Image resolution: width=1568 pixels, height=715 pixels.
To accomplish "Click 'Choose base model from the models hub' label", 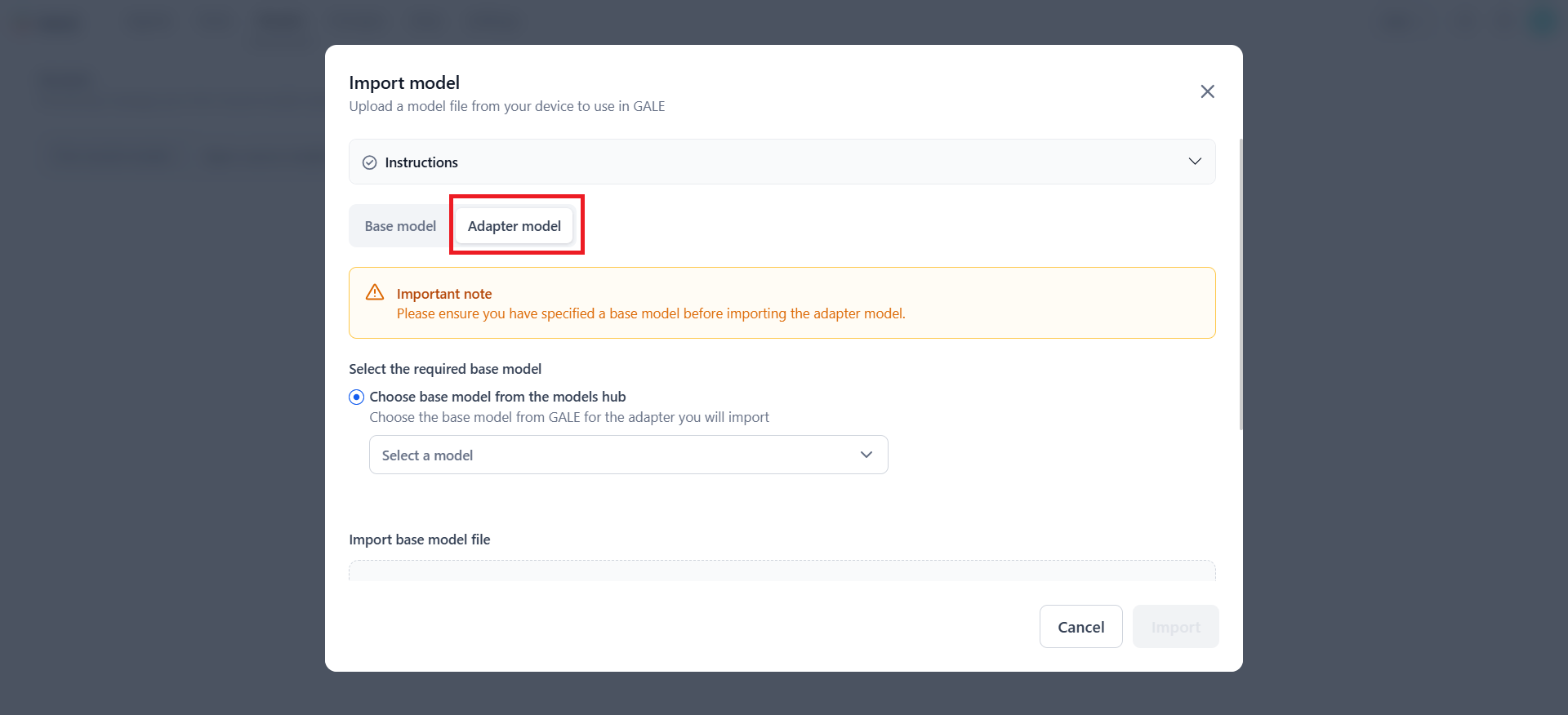I will click(497, 397).
